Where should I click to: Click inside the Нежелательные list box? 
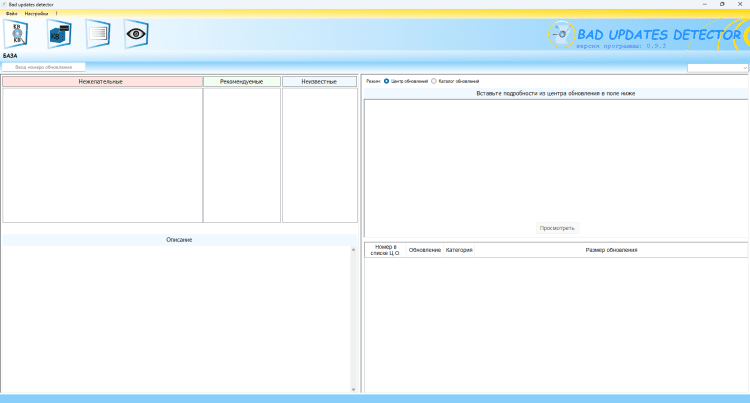click(102, 155)
